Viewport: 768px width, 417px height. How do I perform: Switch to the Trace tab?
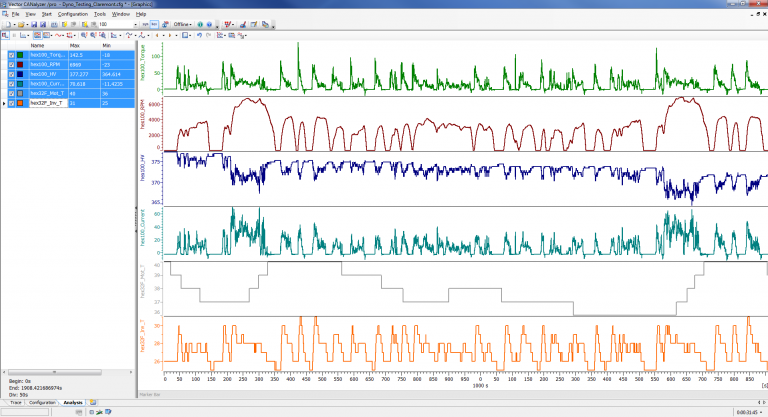click(14, 402)
